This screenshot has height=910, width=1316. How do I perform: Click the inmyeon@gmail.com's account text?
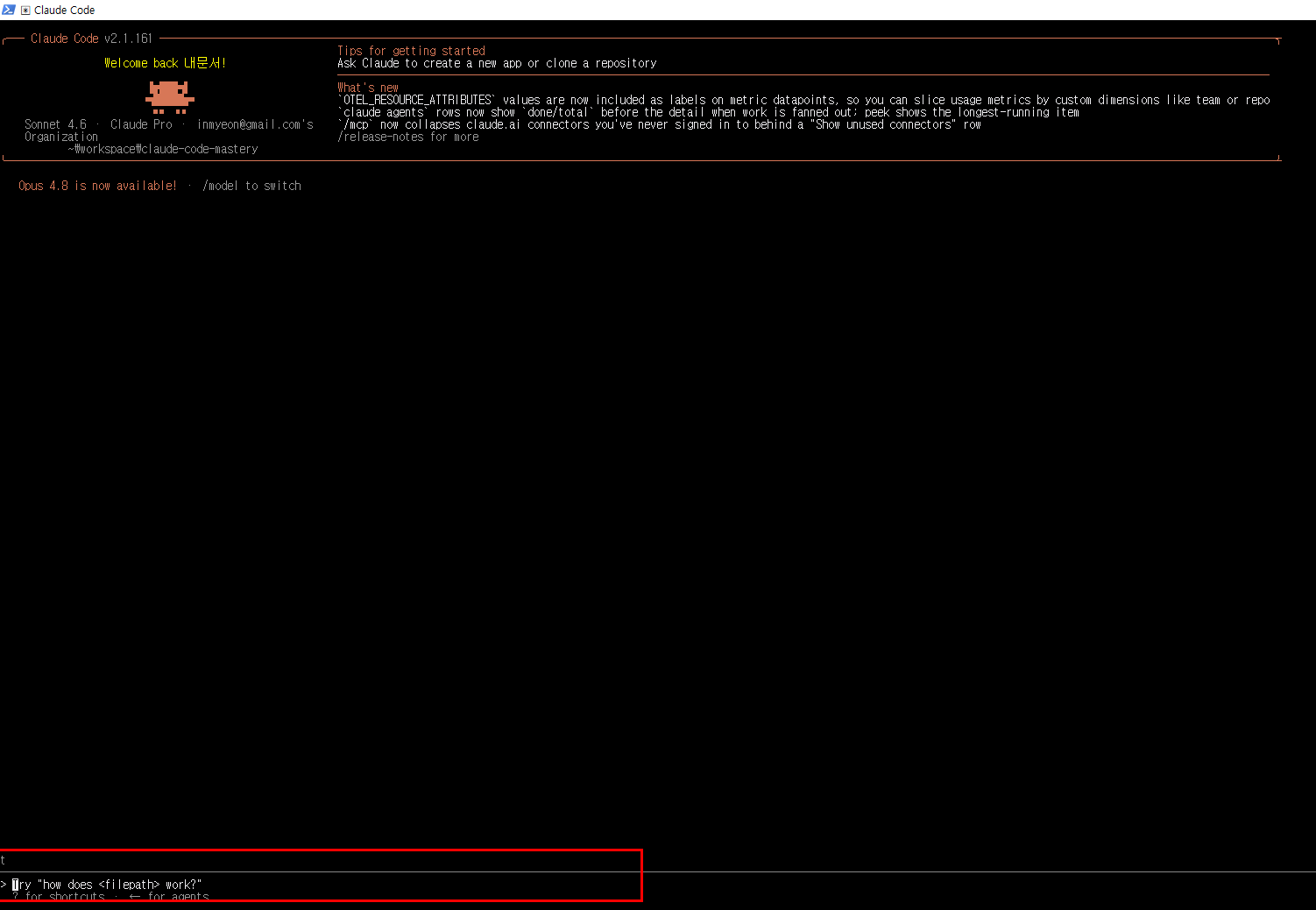pyautogui.click(x=255, y=124)
